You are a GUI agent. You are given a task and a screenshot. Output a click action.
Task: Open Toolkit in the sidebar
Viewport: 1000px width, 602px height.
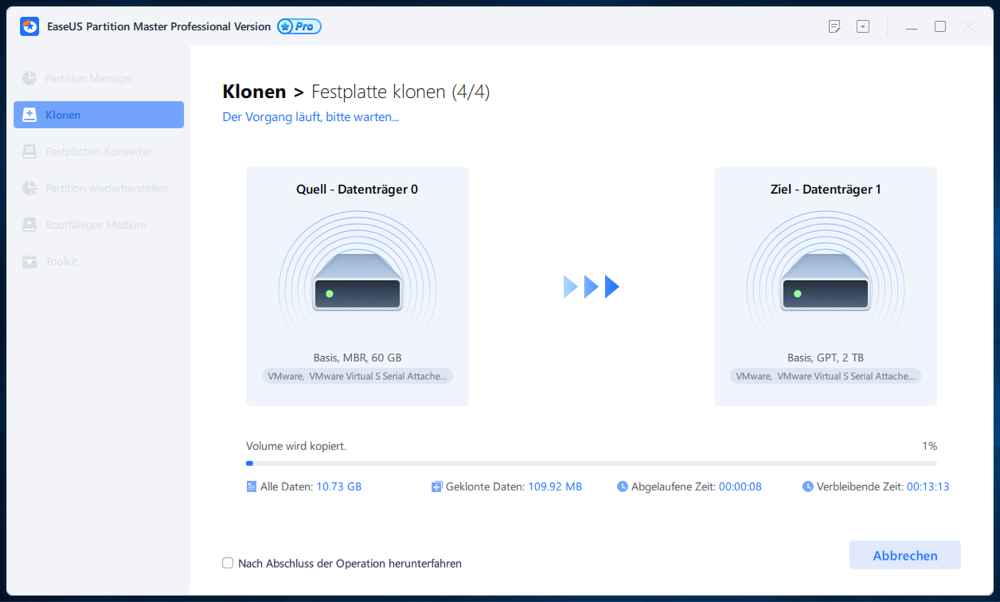(99, 261)
